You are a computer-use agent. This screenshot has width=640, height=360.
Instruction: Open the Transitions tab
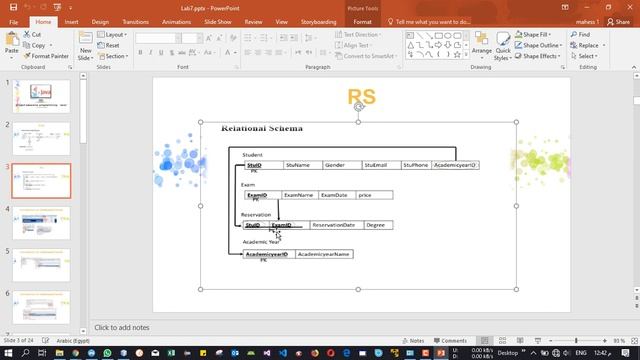coord(136,22)
